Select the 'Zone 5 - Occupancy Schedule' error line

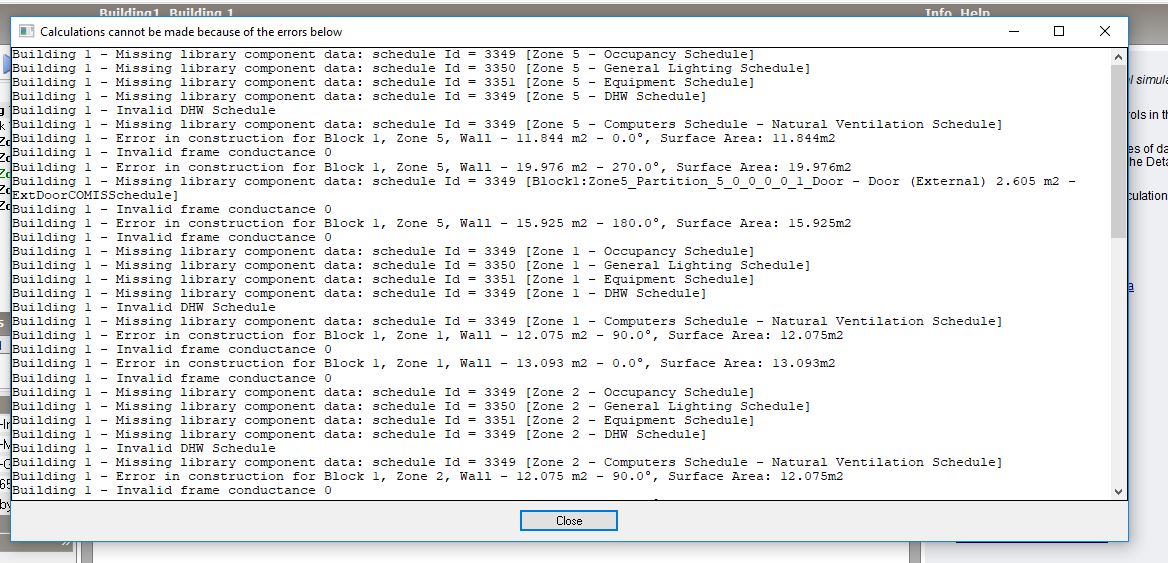point(384,54)
